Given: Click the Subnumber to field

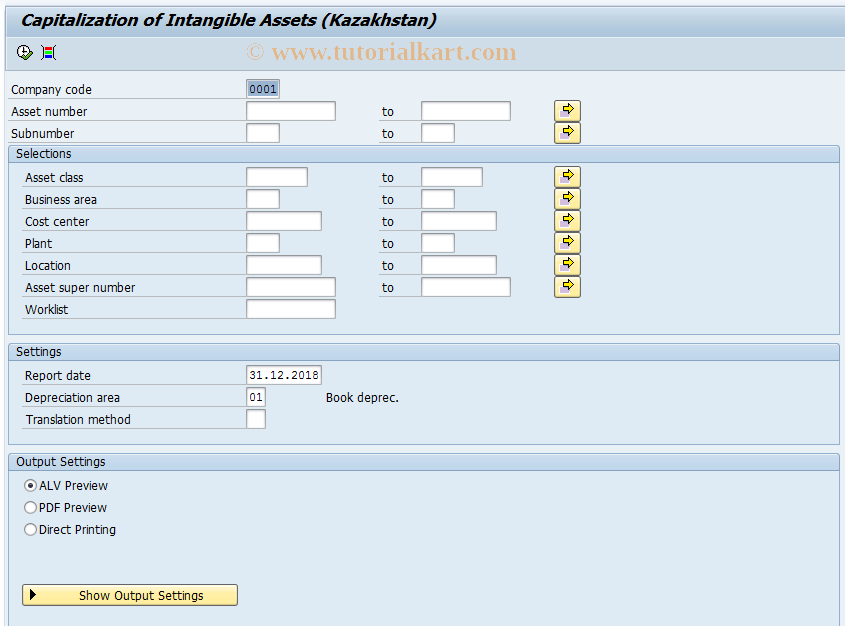Looking at the screenshot, I should pos(438,133).
